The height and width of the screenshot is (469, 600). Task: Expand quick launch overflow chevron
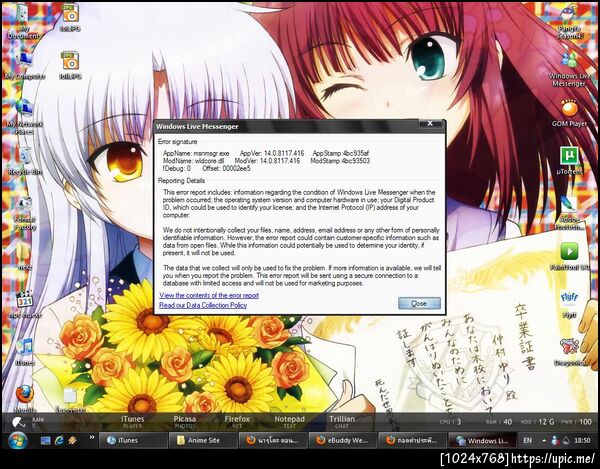tap(92, 437)
